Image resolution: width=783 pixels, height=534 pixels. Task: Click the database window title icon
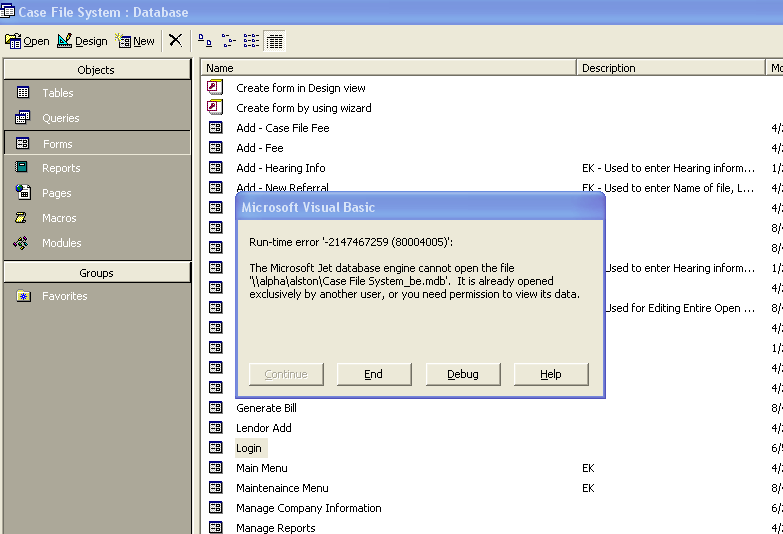[x=7, y=11]
